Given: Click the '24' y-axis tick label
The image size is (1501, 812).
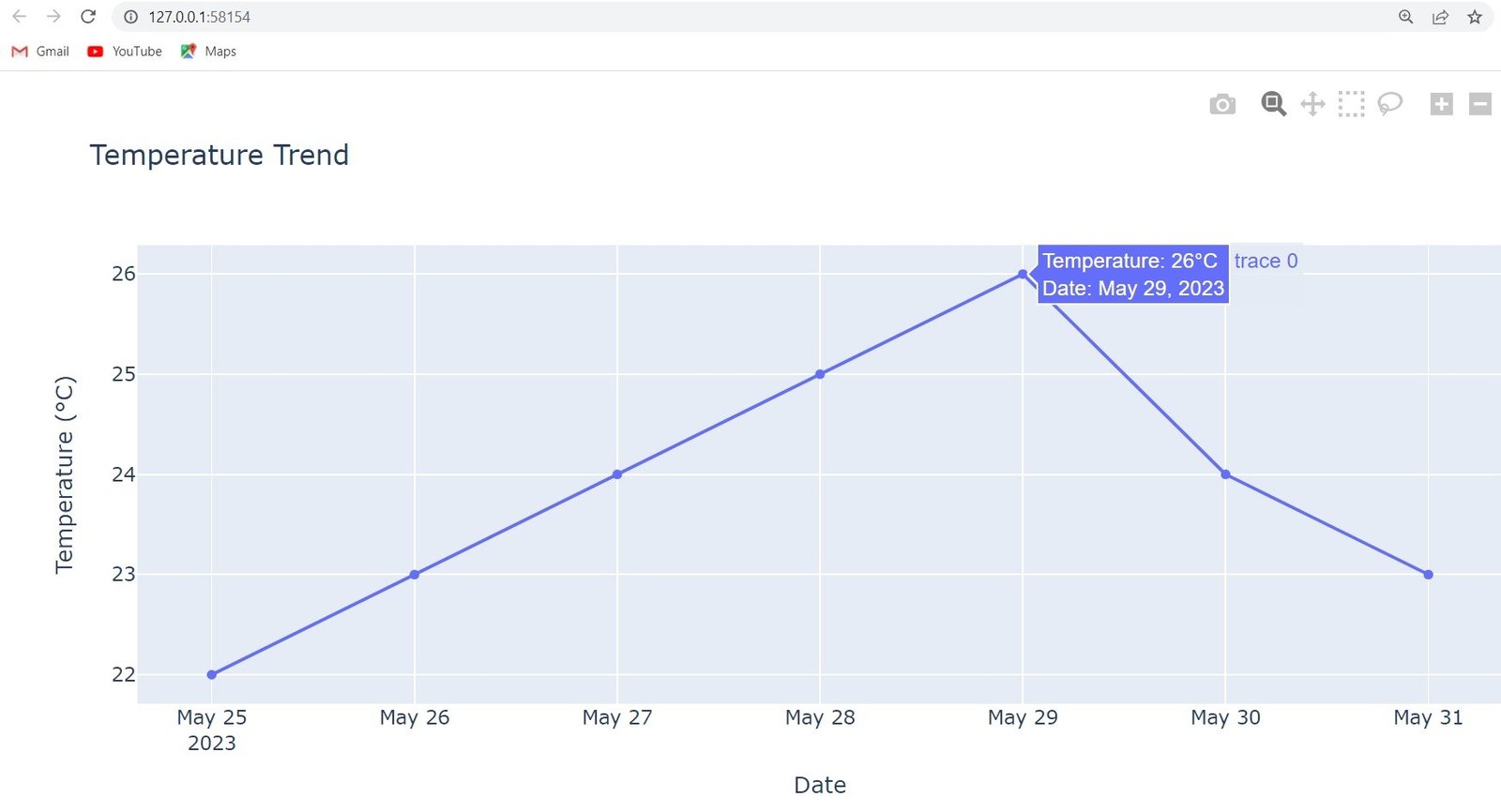Looking at the screenshot, I should coord(124,474).
